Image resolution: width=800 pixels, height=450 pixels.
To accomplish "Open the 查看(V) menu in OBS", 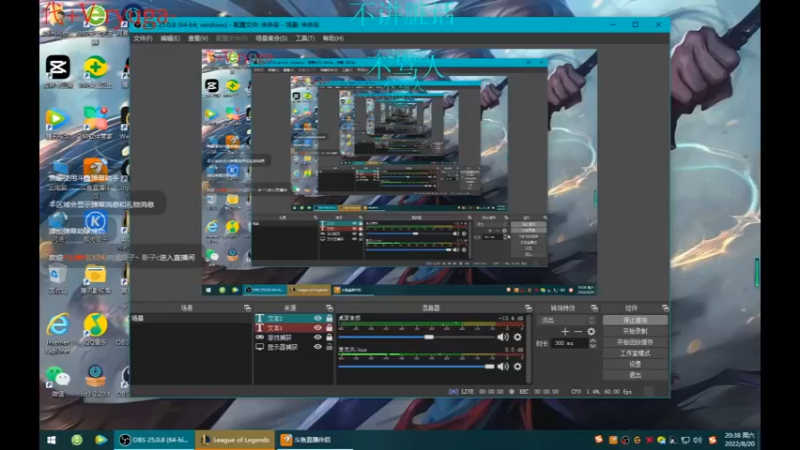I will [198, 38].
